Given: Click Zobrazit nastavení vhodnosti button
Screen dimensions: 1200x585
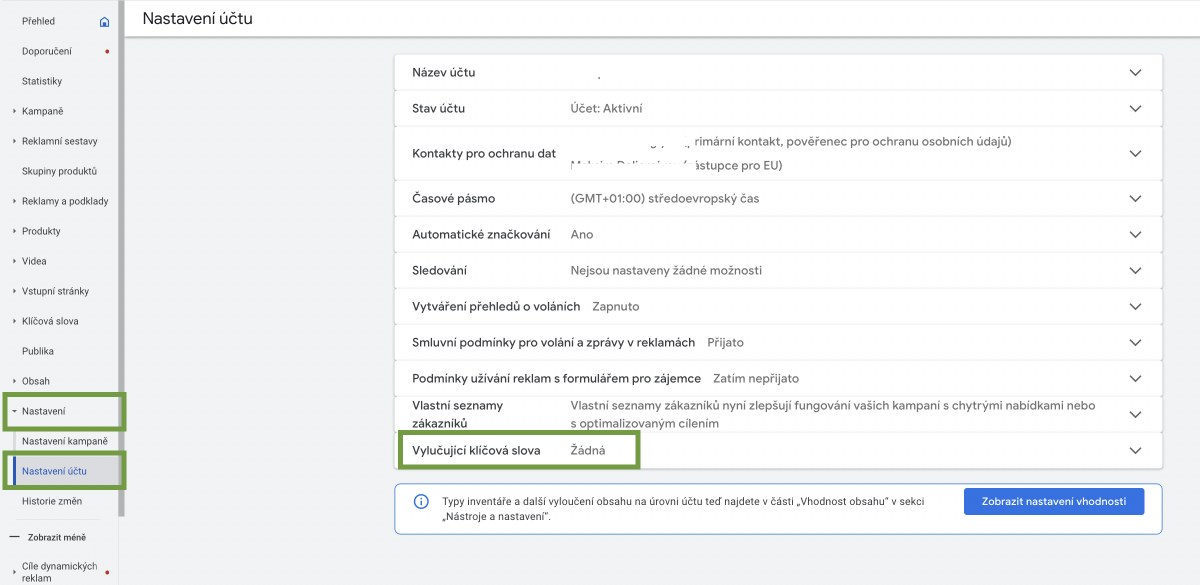Looking at the screenshot, I should [1053, 502].
